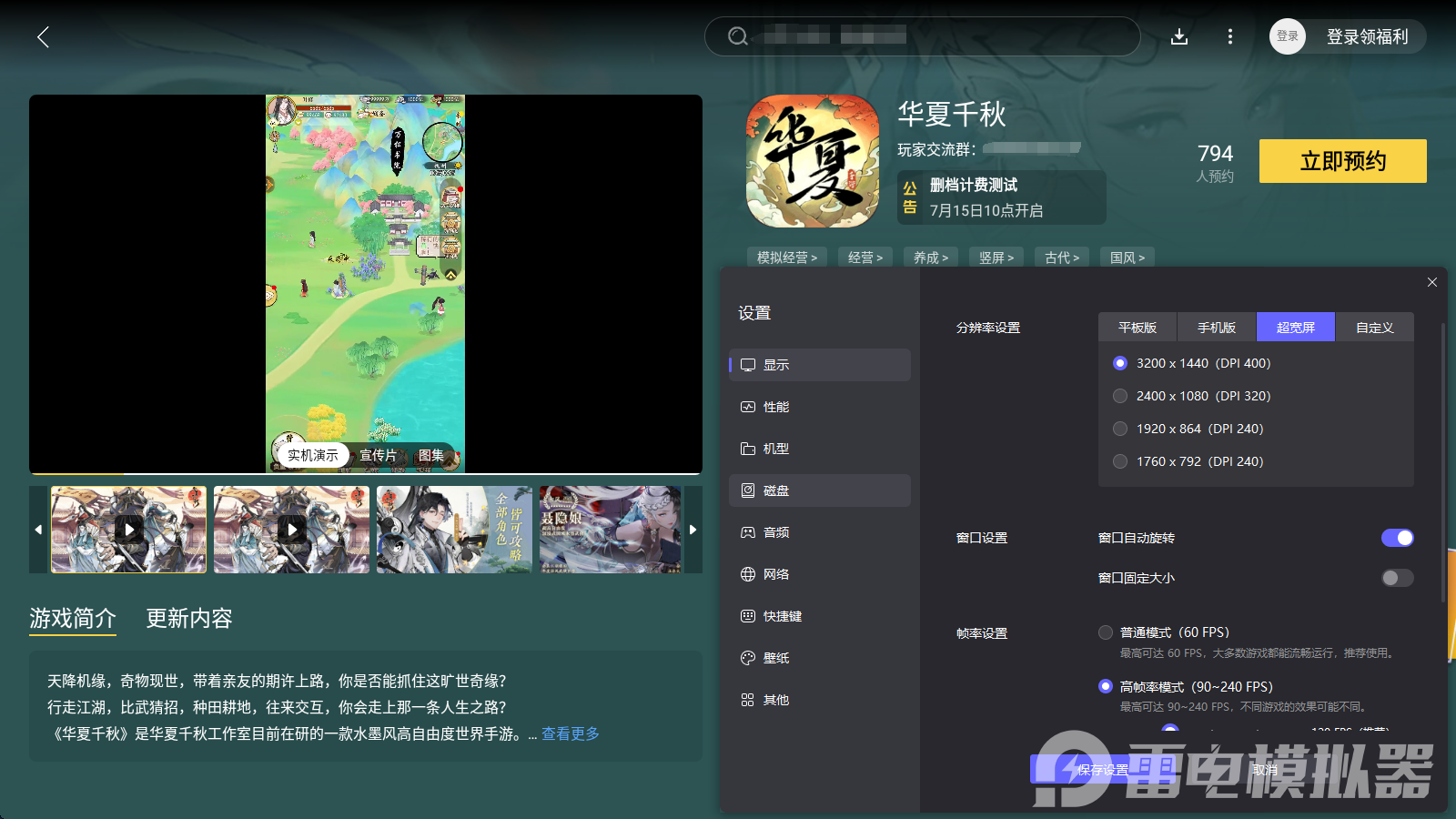Click the 保存设置 button

tap(1103, 770)
